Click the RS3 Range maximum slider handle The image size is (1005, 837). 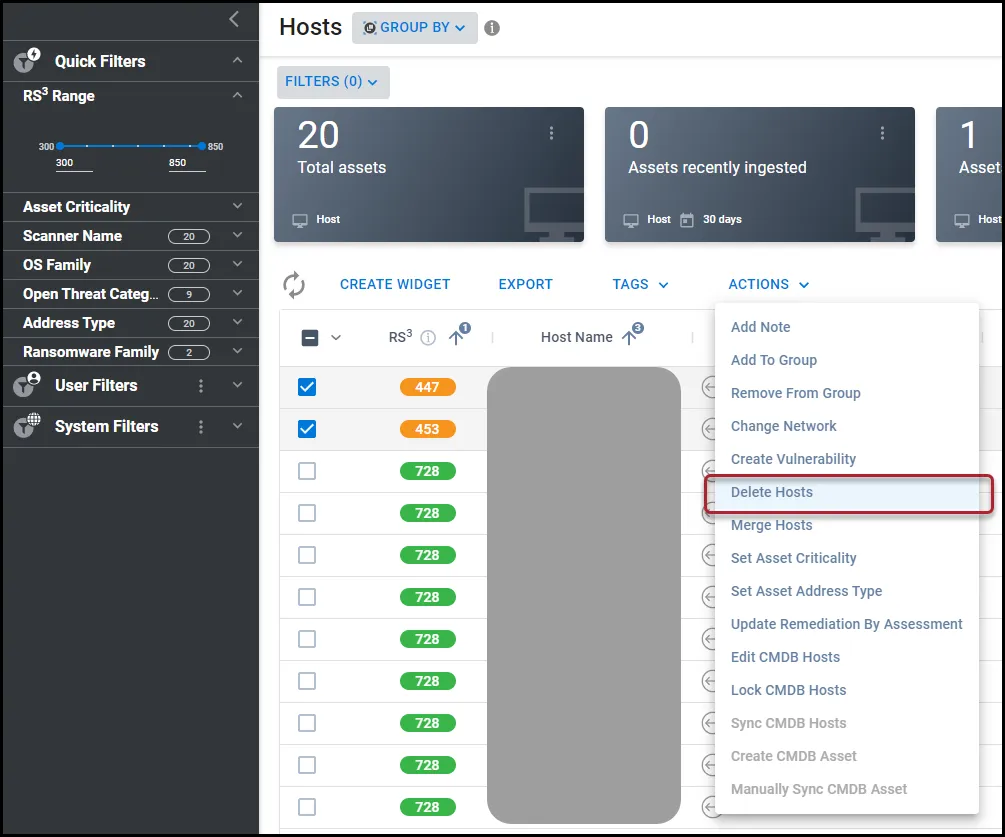[202, 146]
